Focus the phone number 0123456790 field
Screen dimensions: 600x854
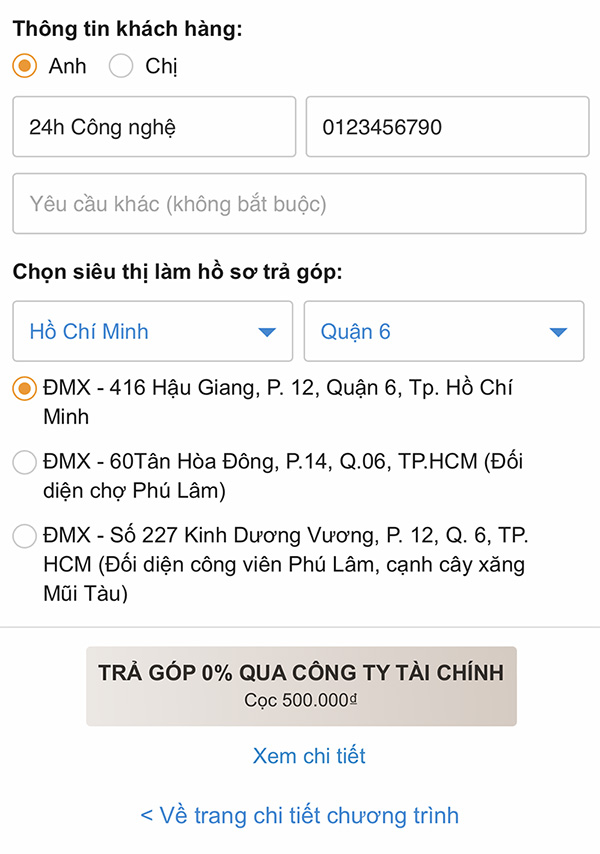[x=447, y=126]
